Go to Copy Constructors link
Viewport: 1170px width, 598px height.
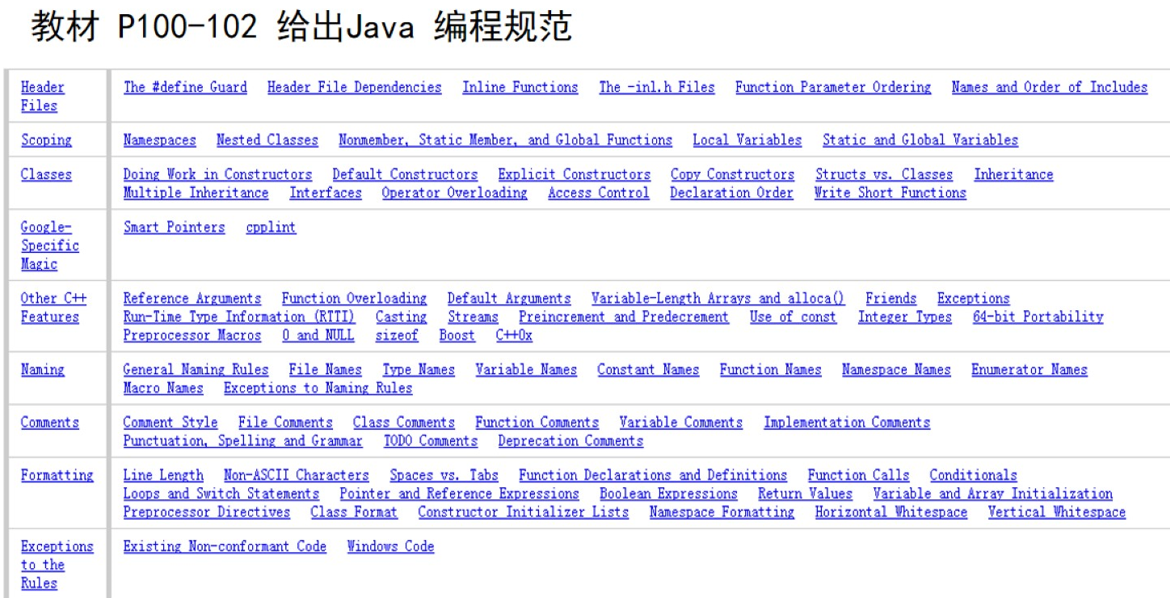coord(733,175)
